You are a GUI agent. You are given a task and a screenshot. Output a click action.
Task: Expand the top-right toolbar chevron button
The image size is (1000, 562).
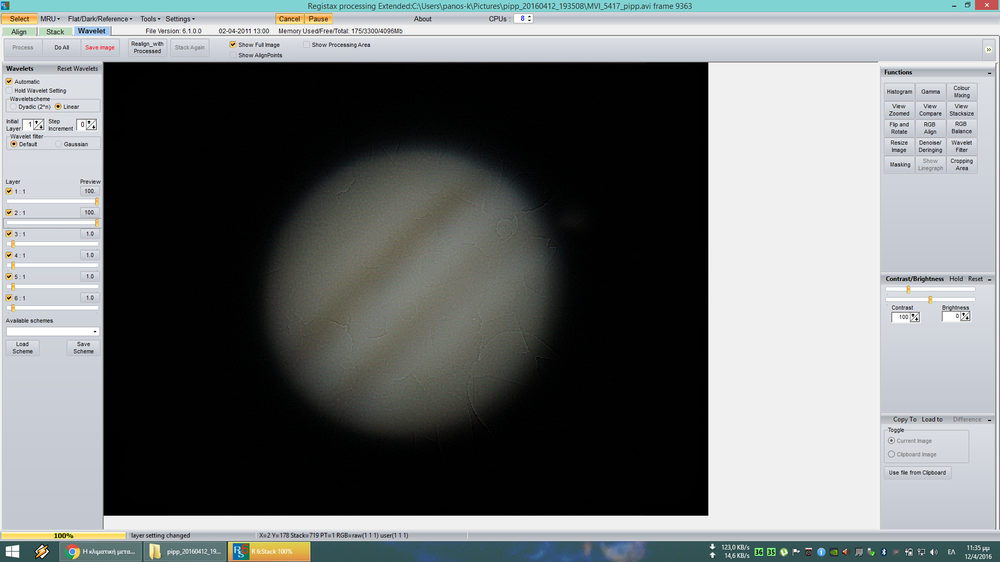click(988, 48)
